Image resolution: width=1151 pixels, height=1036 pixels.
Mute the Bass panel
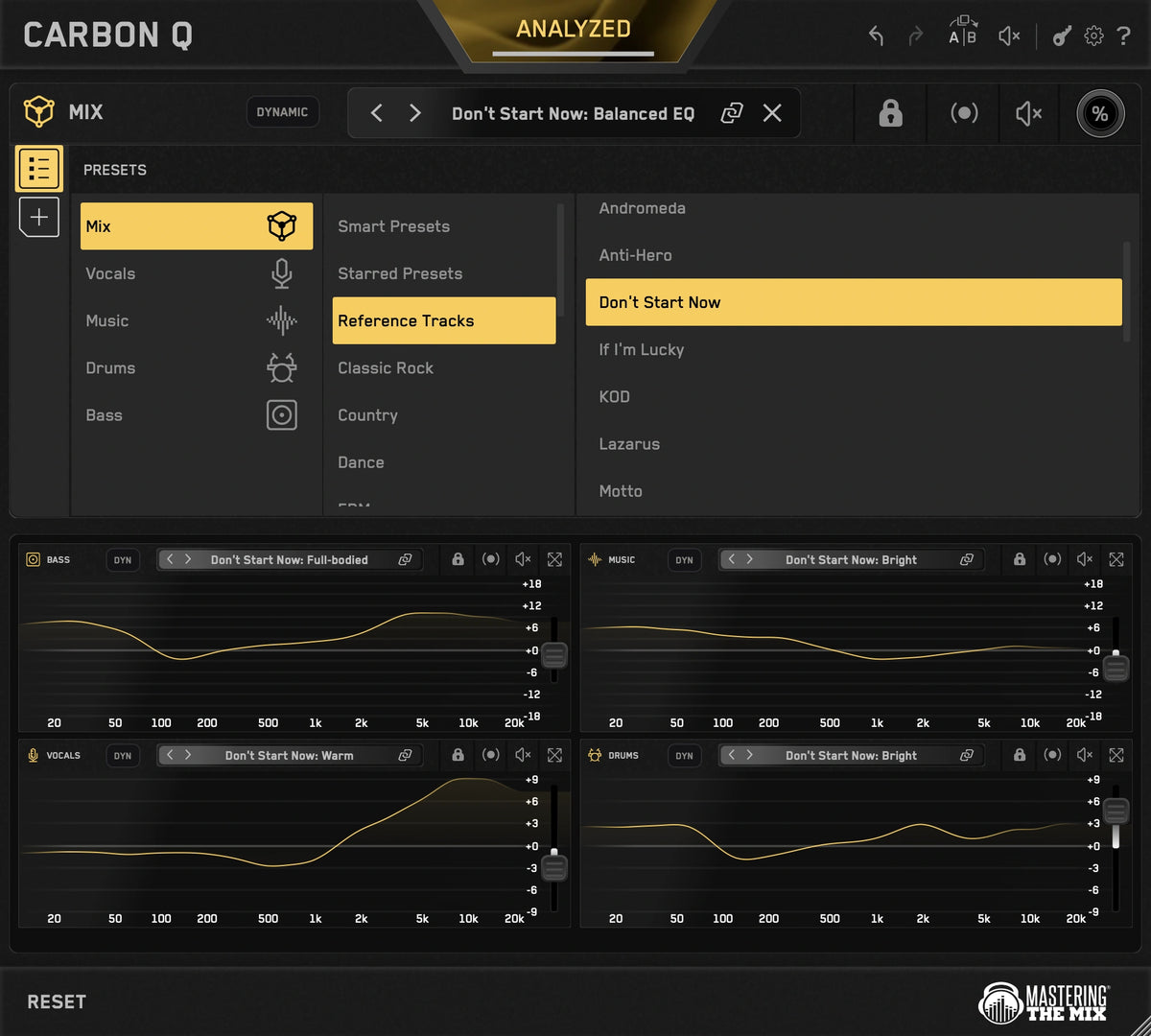coord(523,559)
